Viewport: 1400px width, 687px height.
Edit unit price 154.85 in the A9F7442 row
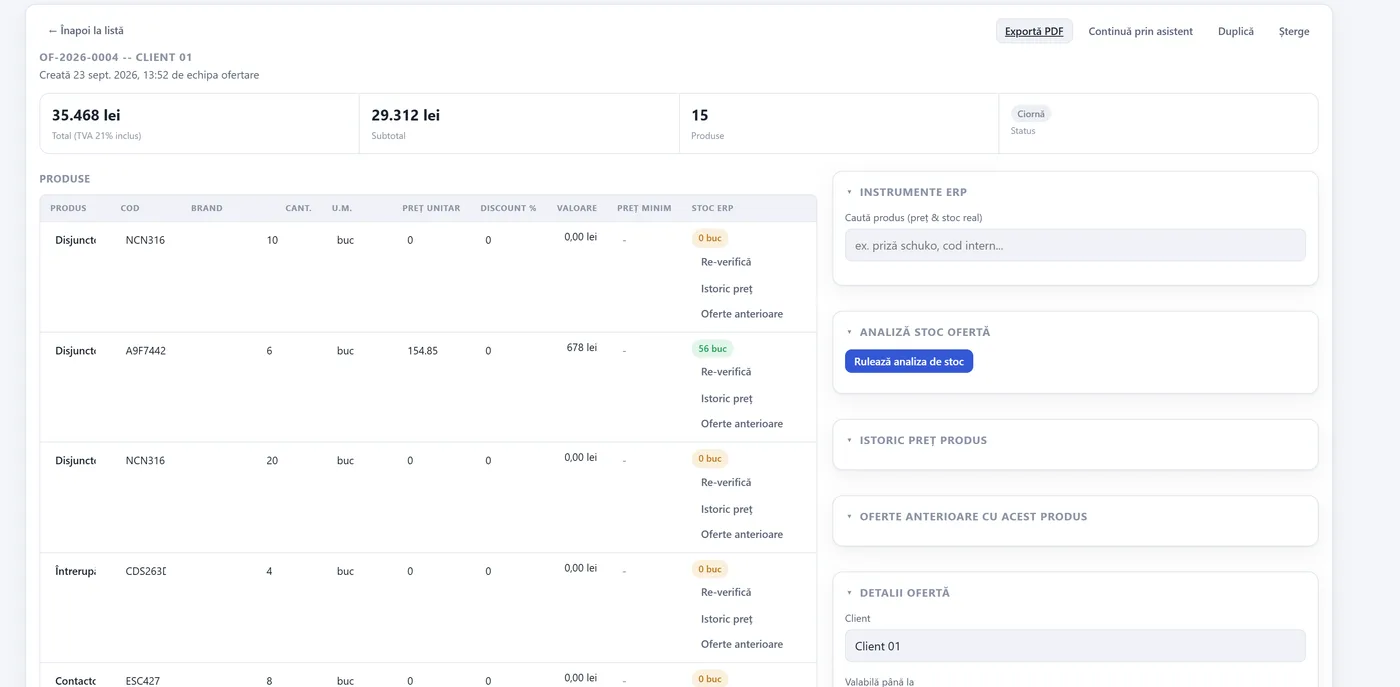[x=423, y=351]
